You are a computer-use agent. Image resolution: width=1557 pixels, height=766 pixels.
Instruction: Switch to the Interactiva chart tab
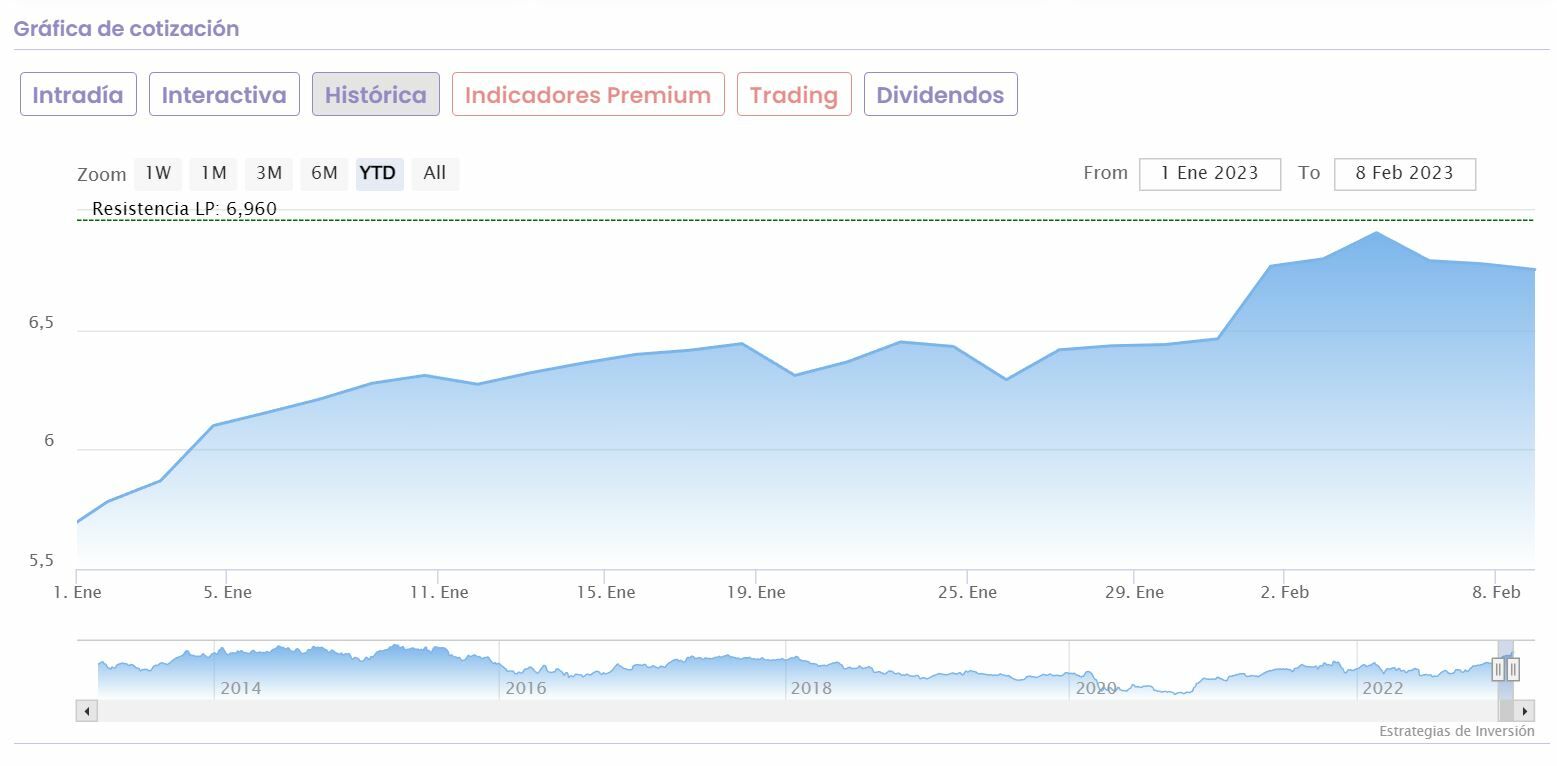tap(224, 95)
